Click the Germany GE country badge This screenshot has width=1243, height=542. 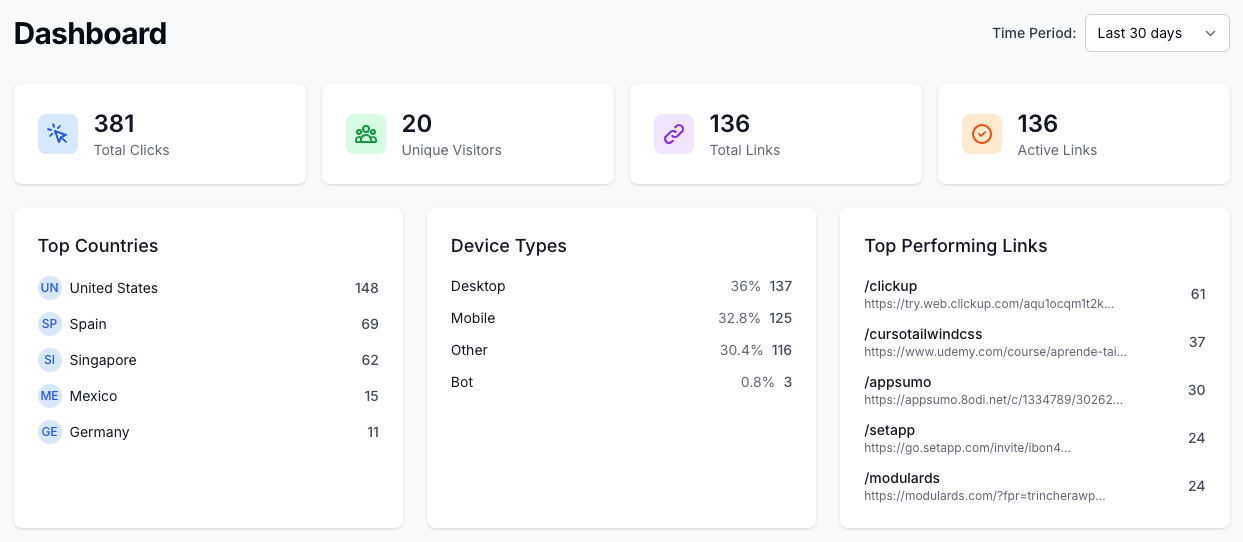[x=50, y=432]
